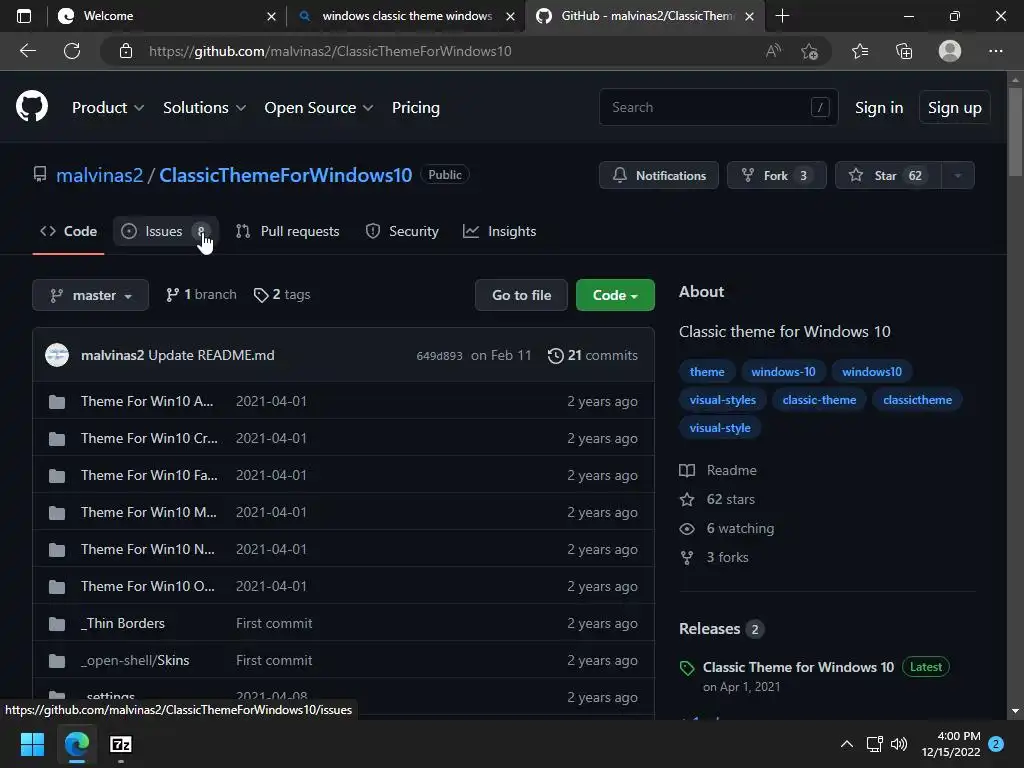
Task: Open Collections icon in Edge toolbar
Action: point(904,51)
